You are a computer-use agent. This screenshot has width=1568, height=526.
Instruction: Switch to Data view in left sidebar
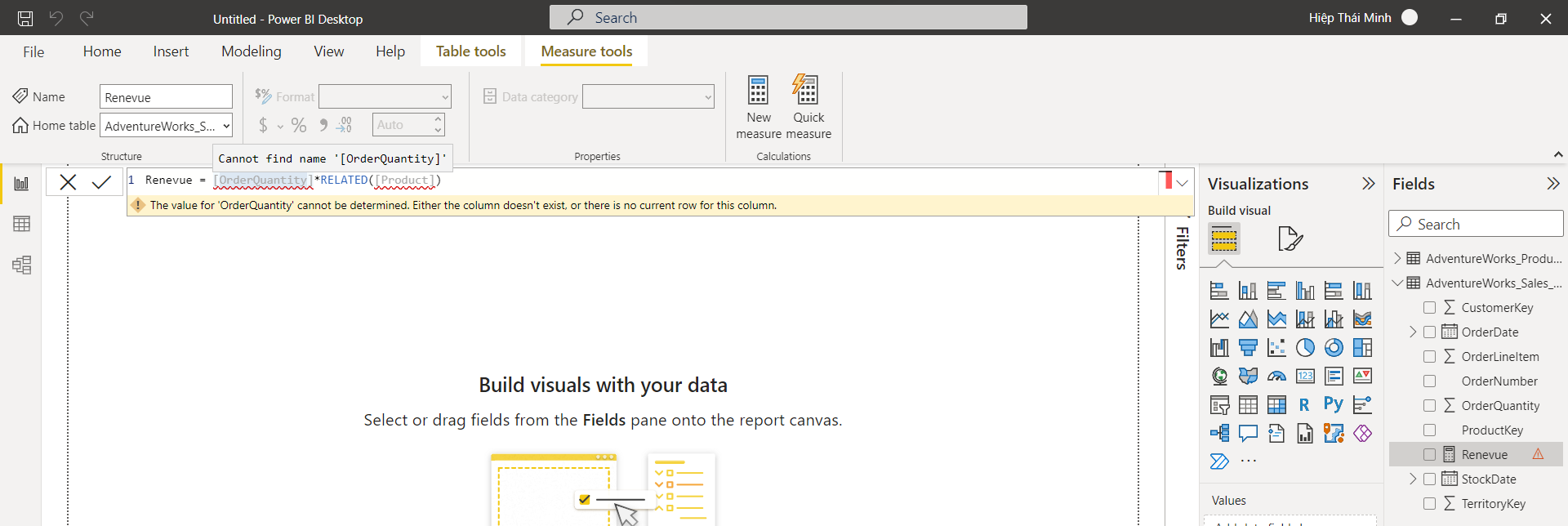22,224
